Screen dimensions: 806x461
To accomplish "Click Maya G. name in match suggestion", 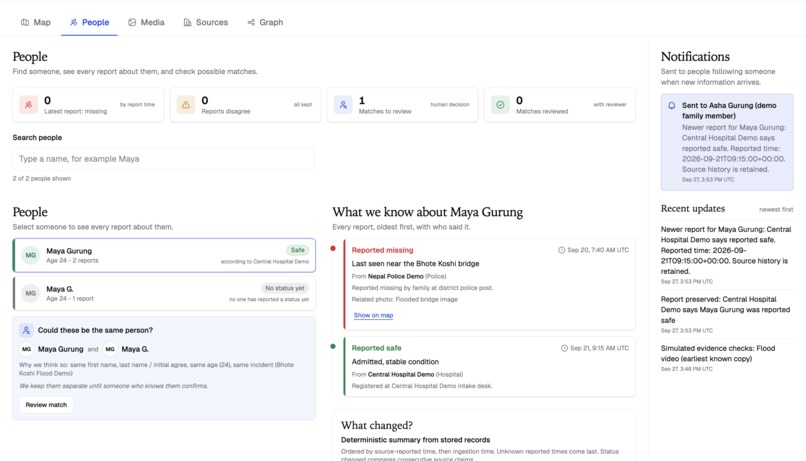I will tap(135, 349).
